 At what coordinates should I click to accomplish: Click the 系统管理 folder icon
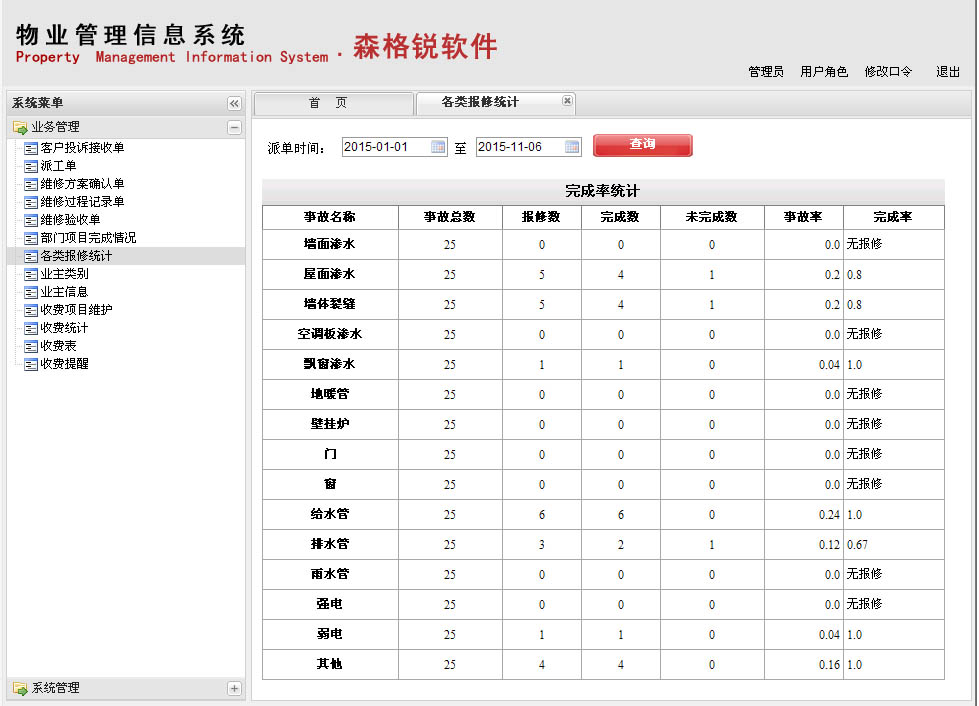(19, 689)
